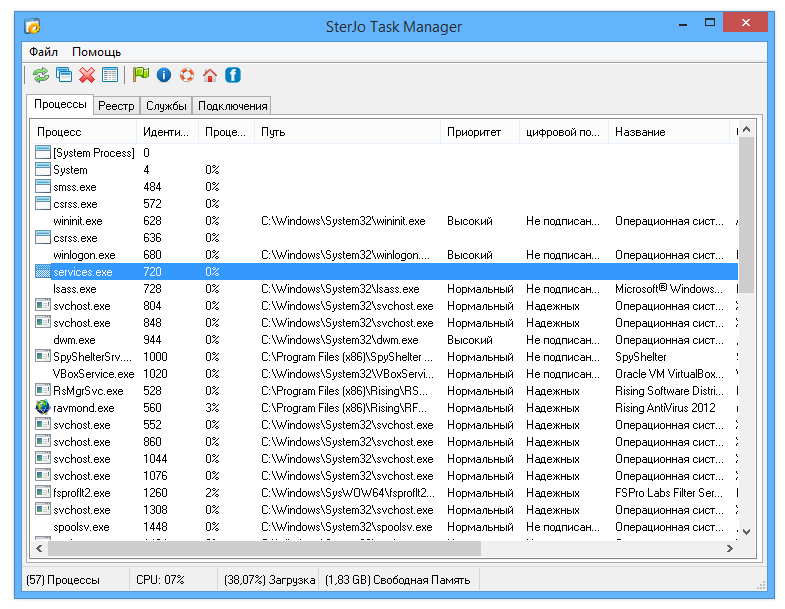Click the horizontal scrollbar left arrow
This screenshot has width=785, height=609.
pos(39,548)
